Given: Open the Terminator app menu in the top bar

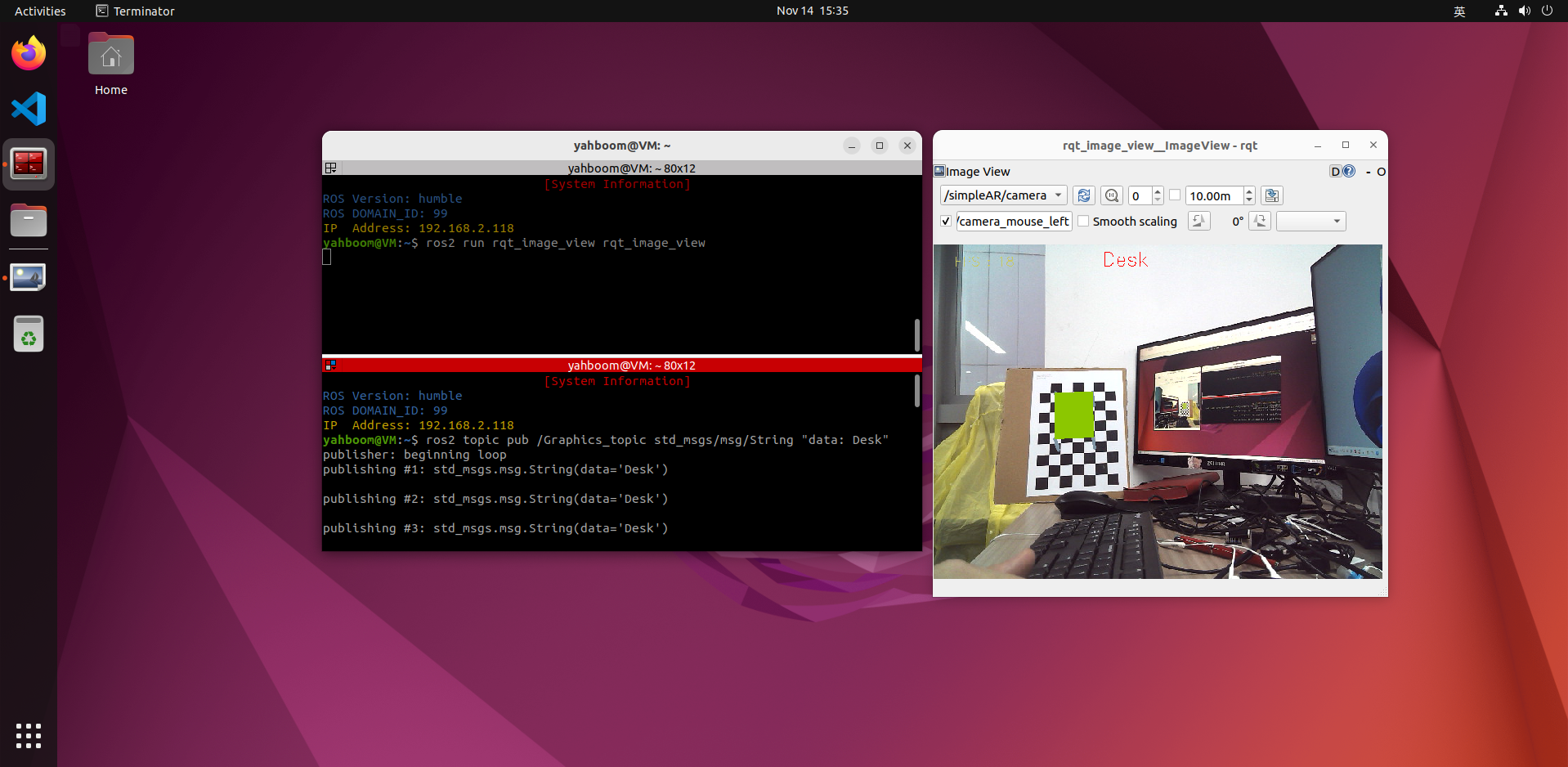Looking at the screenshot, I should tap(135, 11).
